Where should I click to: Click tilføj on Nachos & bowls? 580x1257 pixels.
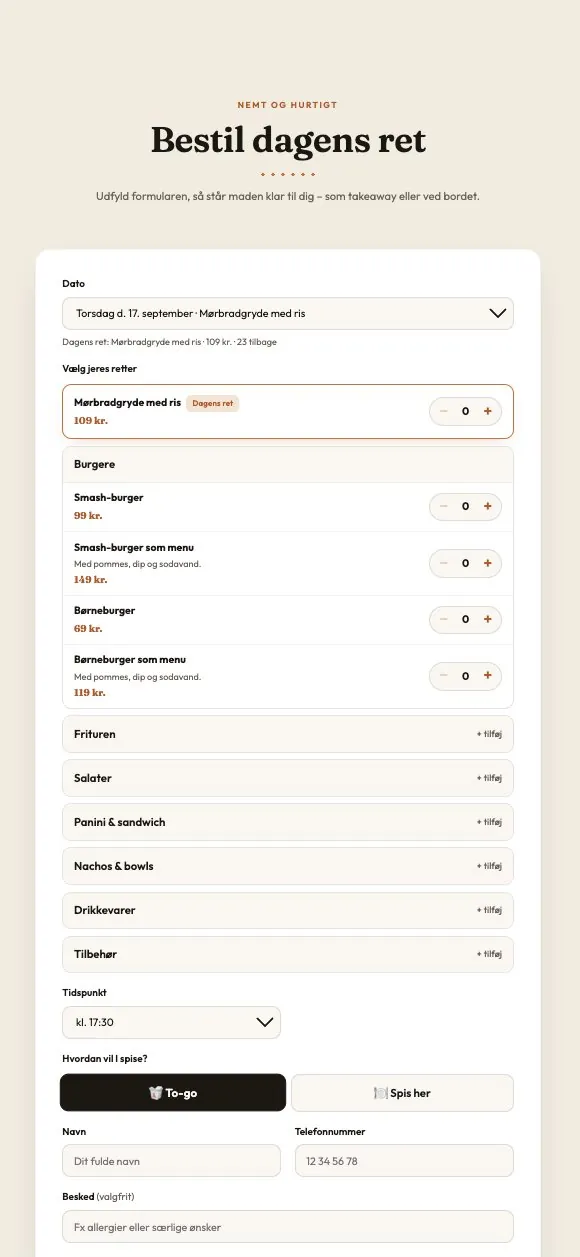pyautogui.click(x=489, y=866)
